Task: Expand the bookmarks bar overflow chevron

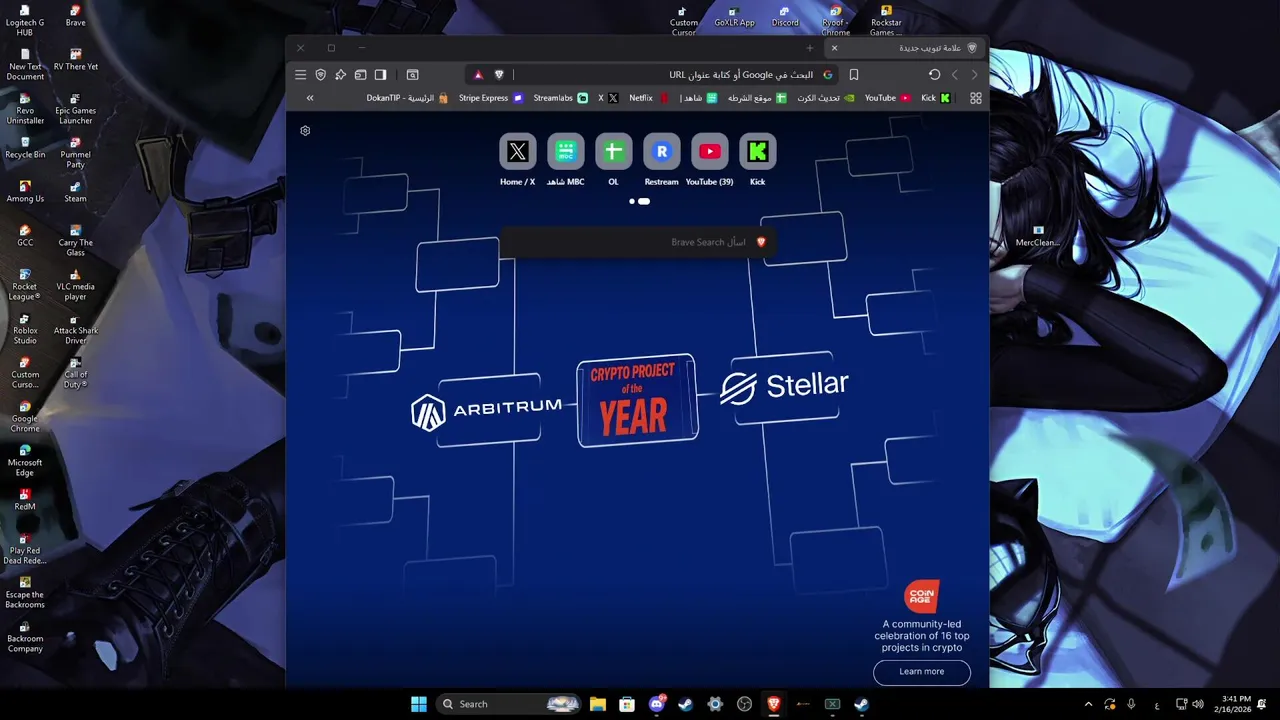Action: [310, 98]
